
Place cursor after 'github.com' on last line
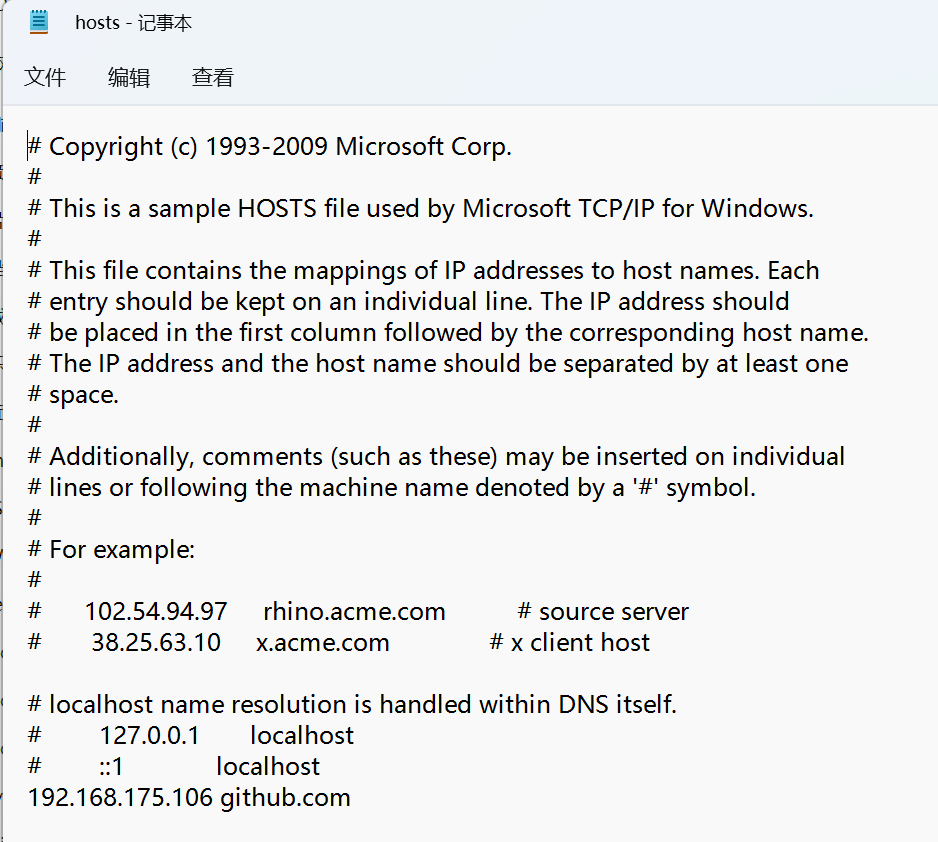(x=352, y=798)
